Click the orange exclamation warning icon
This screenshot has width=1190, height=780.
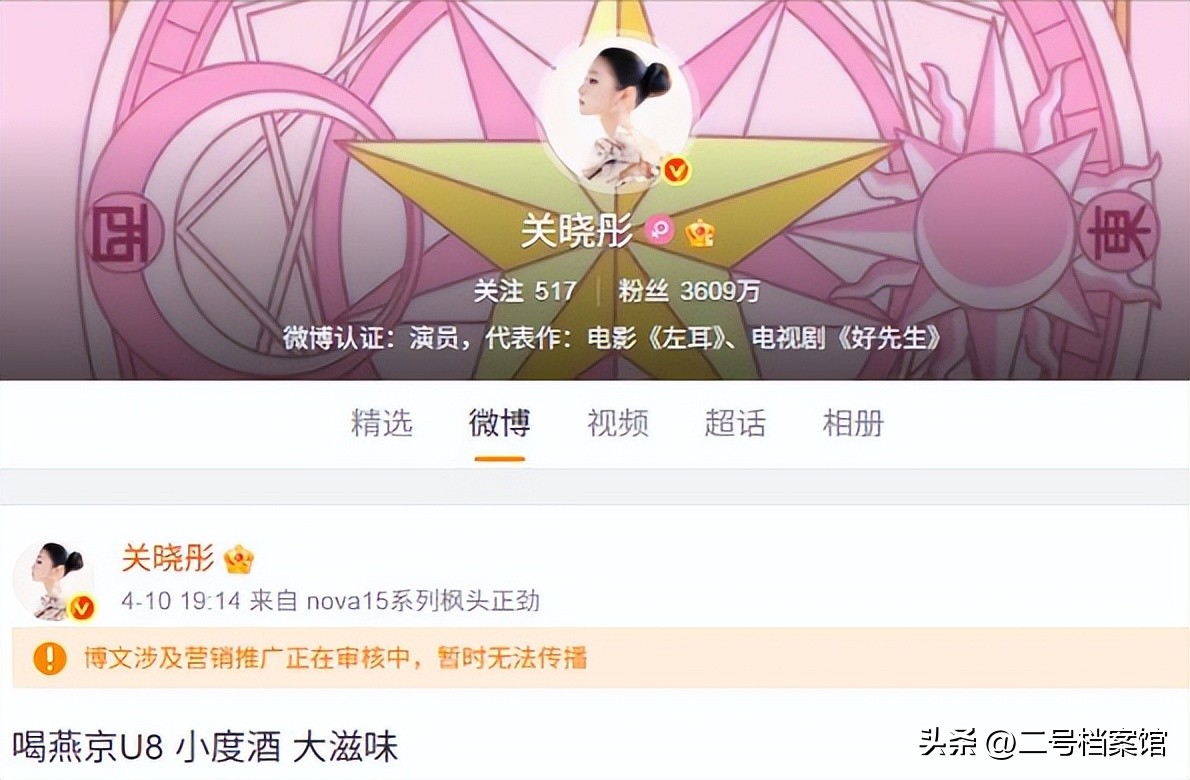tap(49, 658)
